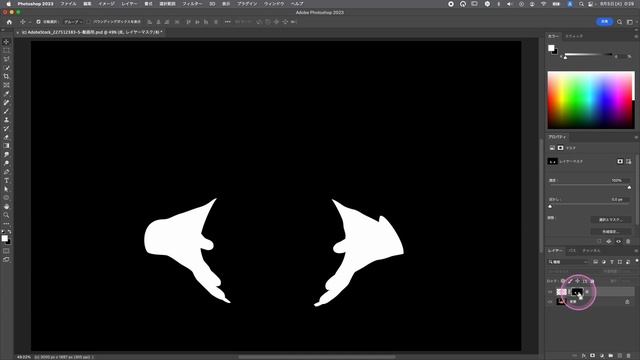
Task: Open the Layer menu
Action: click(x=129, y=4)
